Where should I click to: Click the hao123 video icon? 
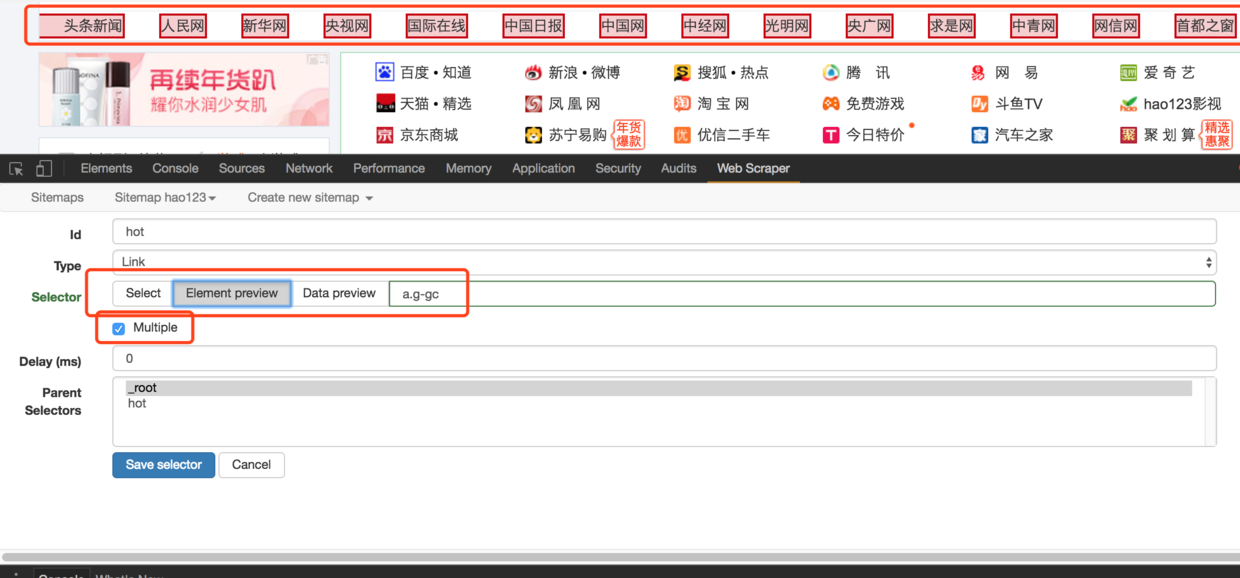[1128, 103]
